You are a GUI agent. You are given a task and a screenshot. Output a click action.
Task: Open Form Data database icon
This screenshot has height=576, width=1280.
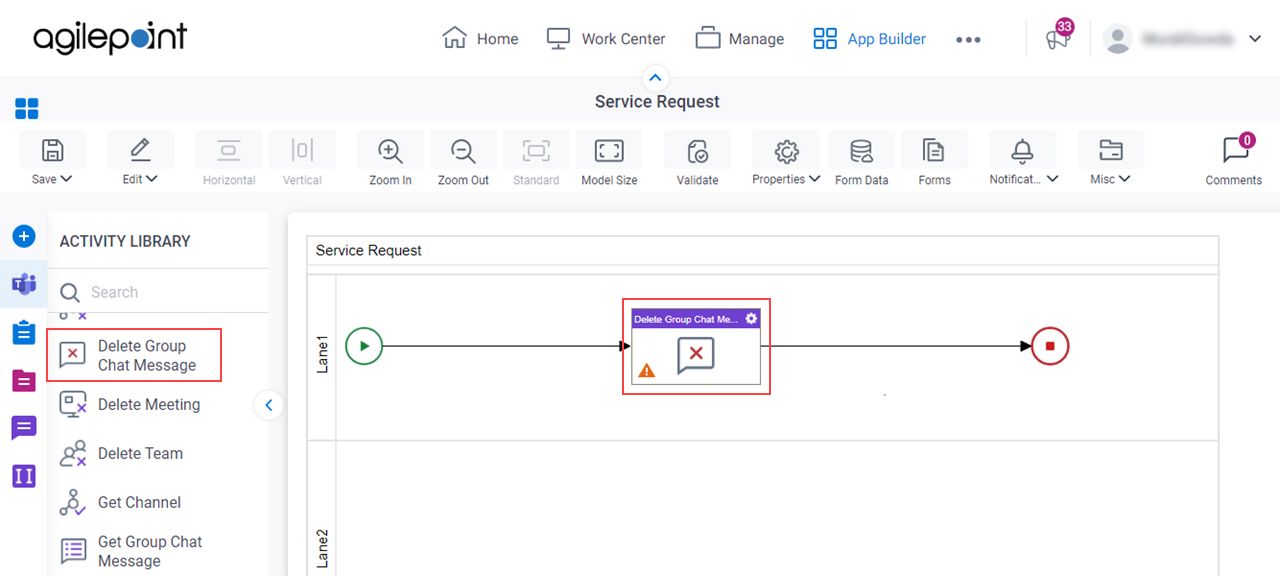(861, 151)
